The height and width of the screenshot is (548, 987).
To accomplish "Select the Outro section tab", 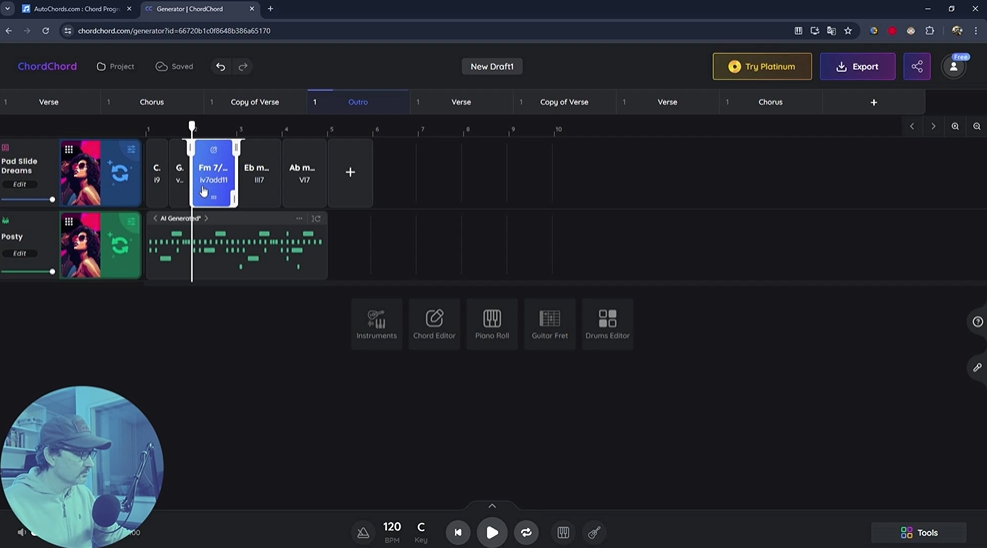I will click(x=357, y=102).
